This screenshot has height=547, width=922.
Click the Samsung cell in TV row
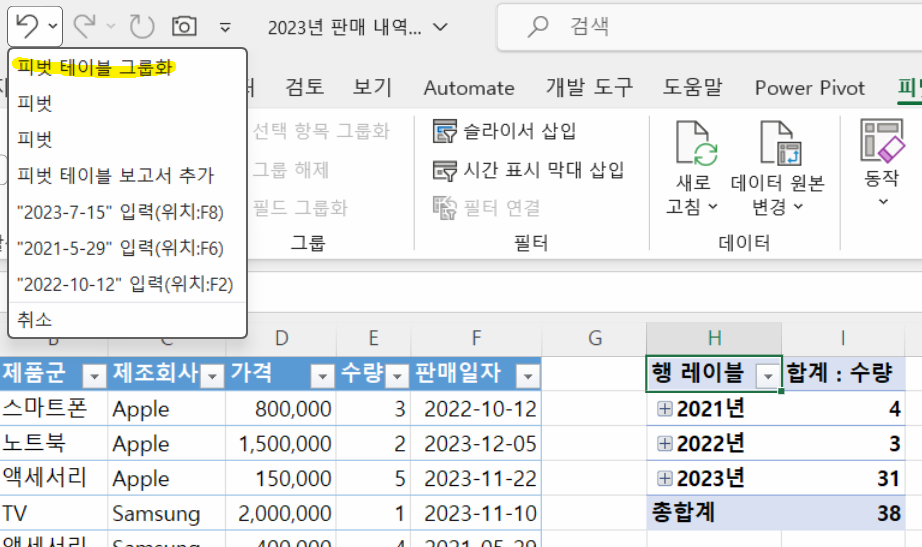[166, 513]
